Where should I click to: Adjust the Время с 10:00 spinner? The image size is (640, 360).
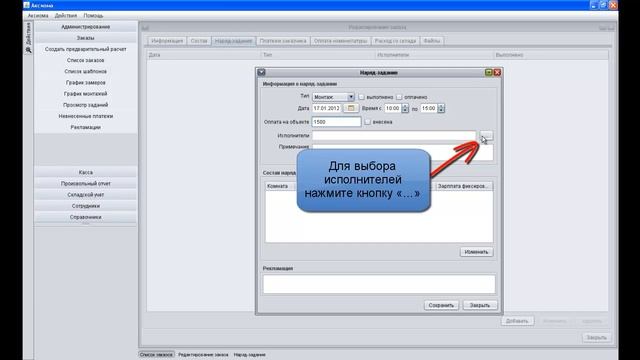[404, 108]
